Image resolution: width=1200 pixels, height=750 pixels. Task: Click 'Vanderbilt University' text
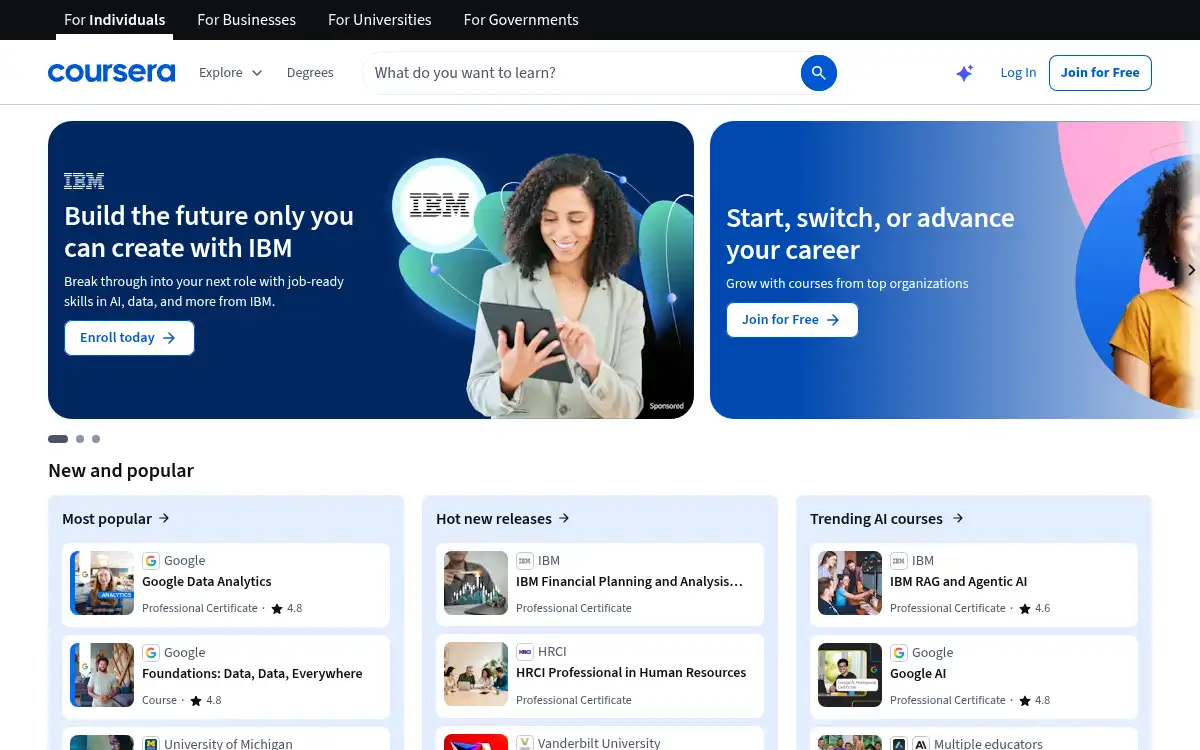[x=599, y=743]
